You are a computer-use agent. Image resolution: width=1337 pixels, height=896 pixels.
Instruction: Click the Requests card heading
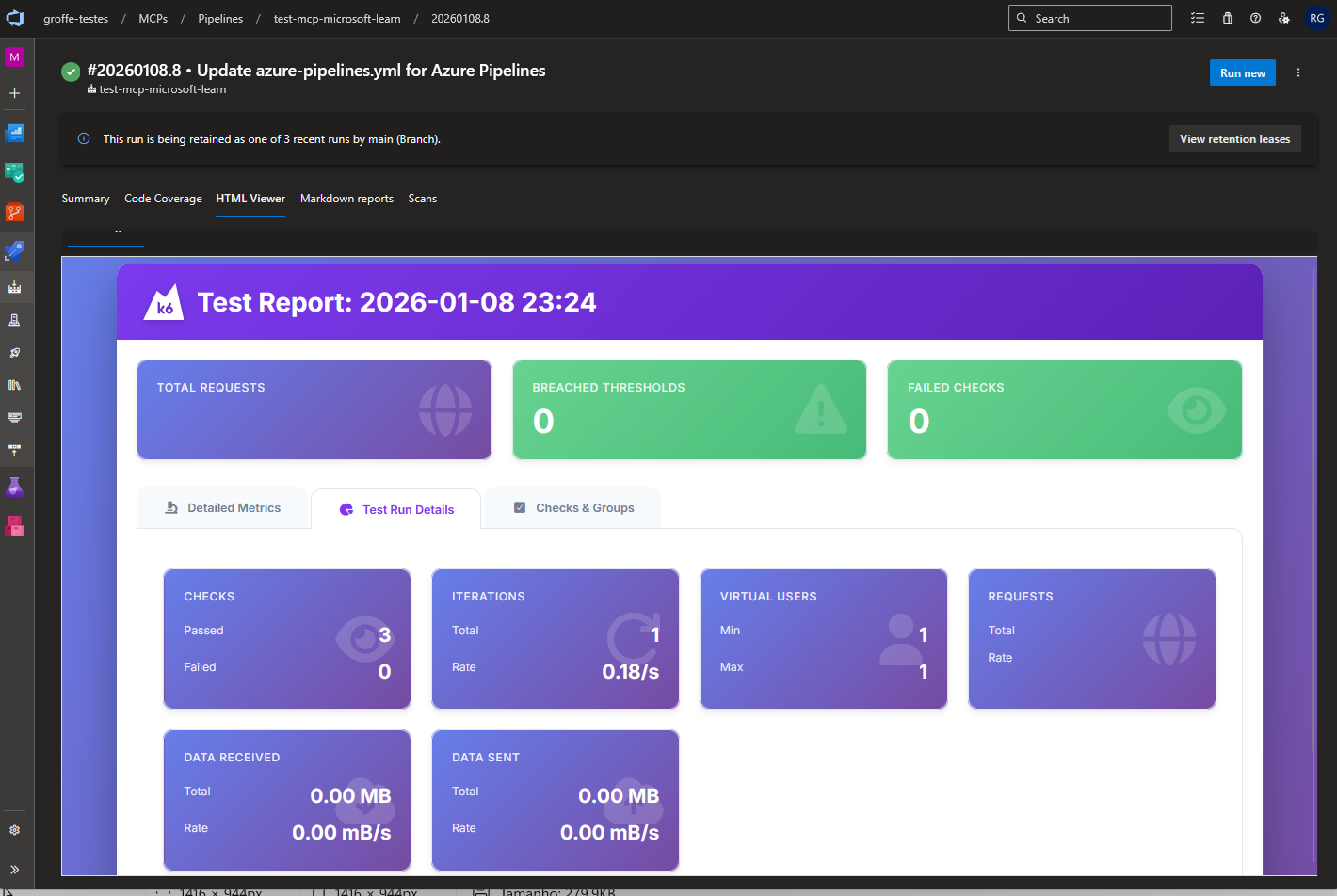1021,597
